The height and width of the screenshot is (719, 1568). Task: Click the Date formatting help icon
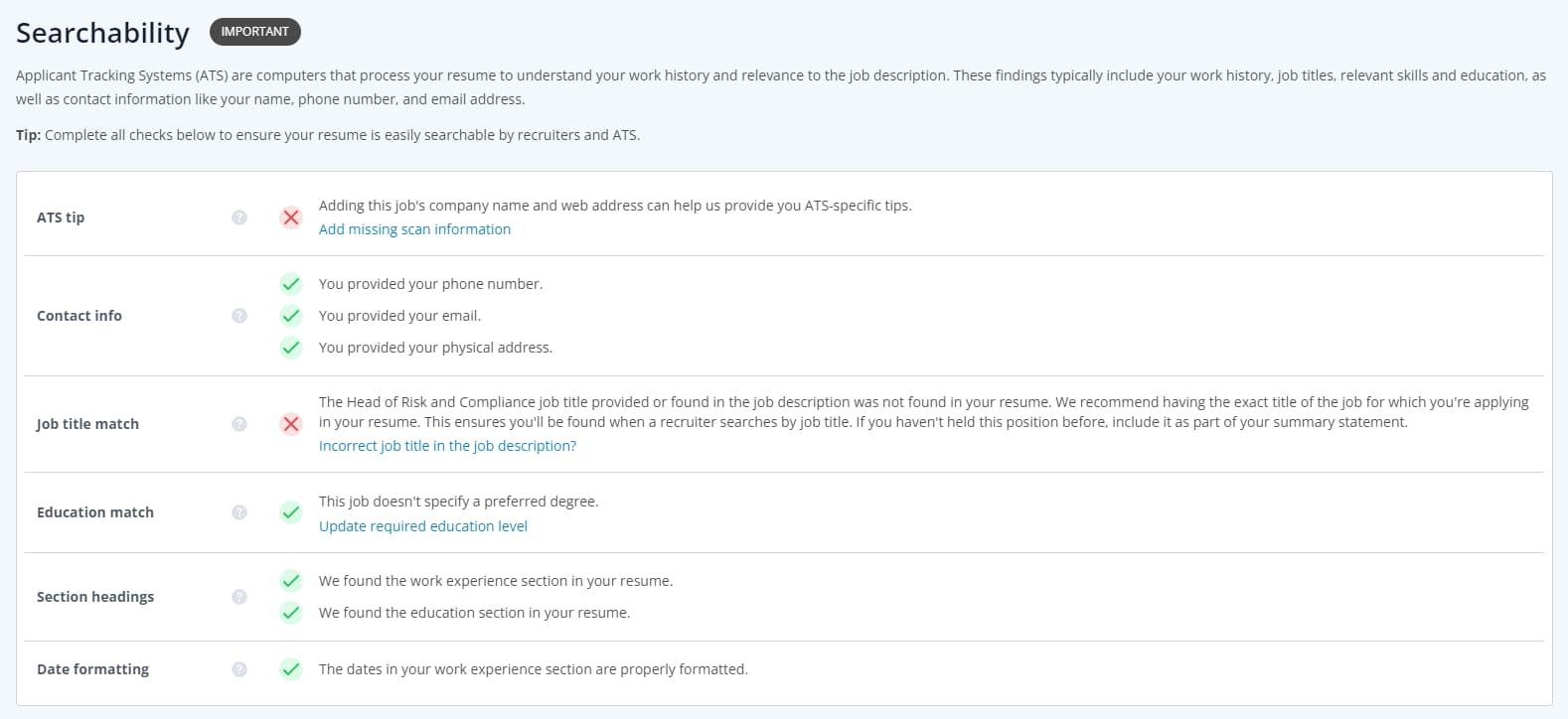(x=239, y=669)
